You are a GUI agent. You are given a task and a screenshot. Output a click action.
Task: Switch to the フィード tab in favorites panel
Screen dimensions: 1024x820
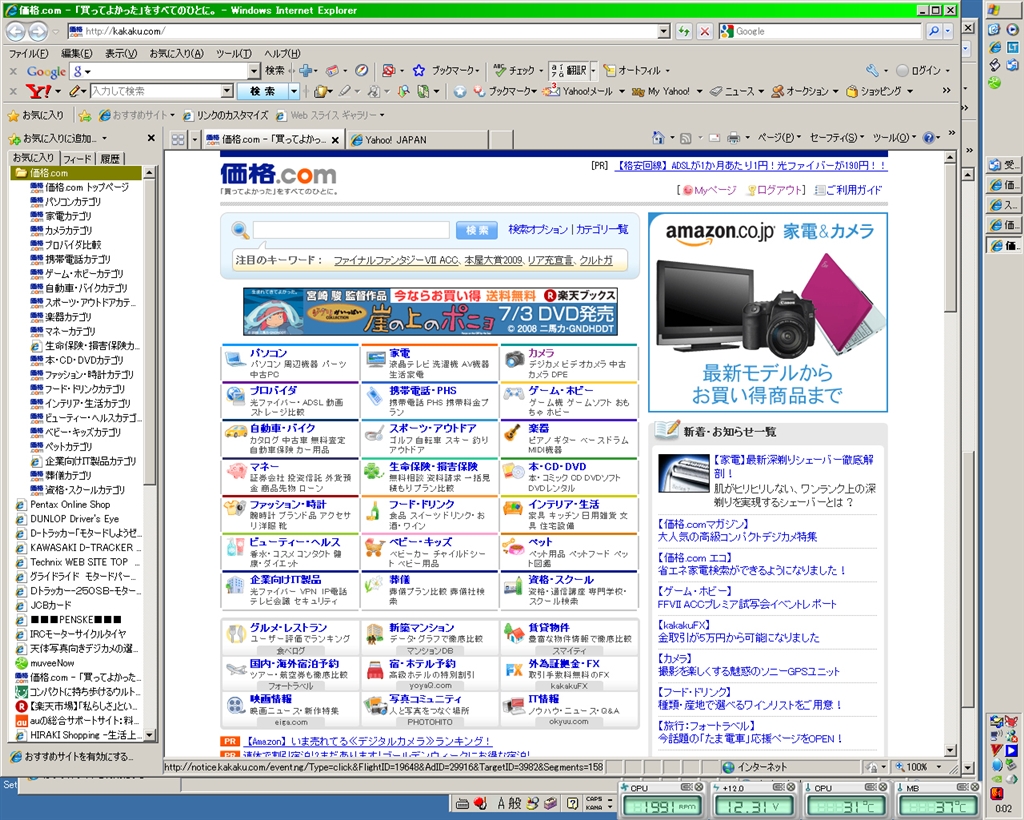pyautogui.click(x=77, y=159)
